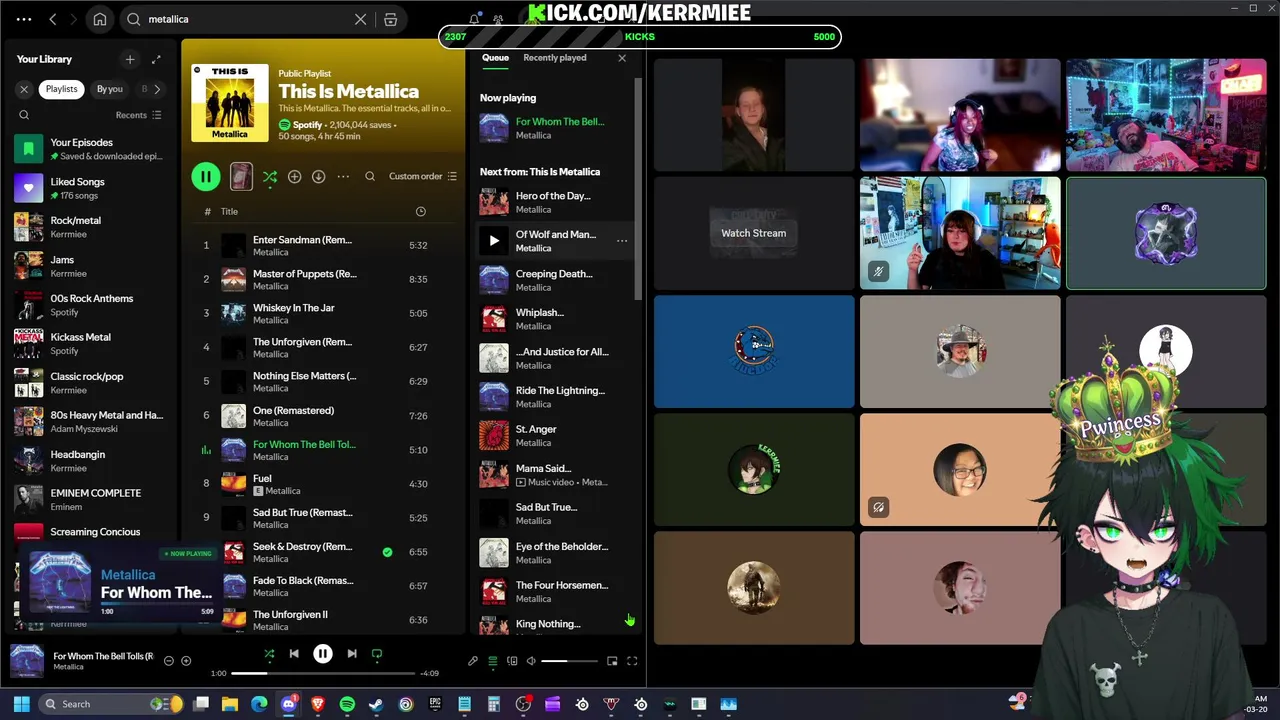
Task: Switch to Queue tab
Action: (x=495, y=58)
